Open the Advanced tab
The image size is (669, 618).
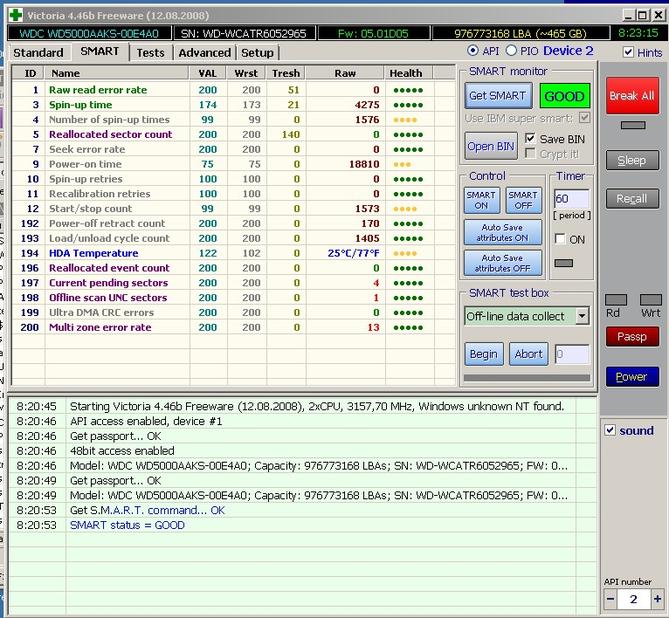[x=204, y=52]
